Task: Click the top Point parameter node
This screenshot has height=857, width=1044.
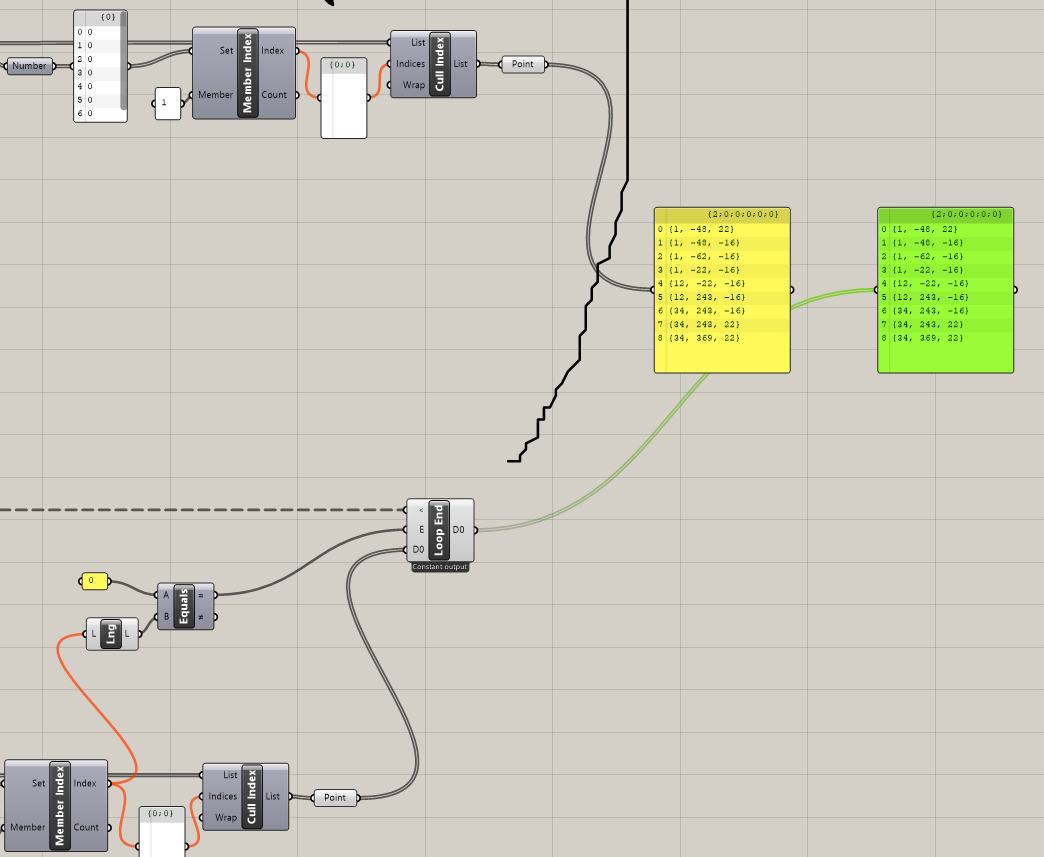Action: click(523, 64)
